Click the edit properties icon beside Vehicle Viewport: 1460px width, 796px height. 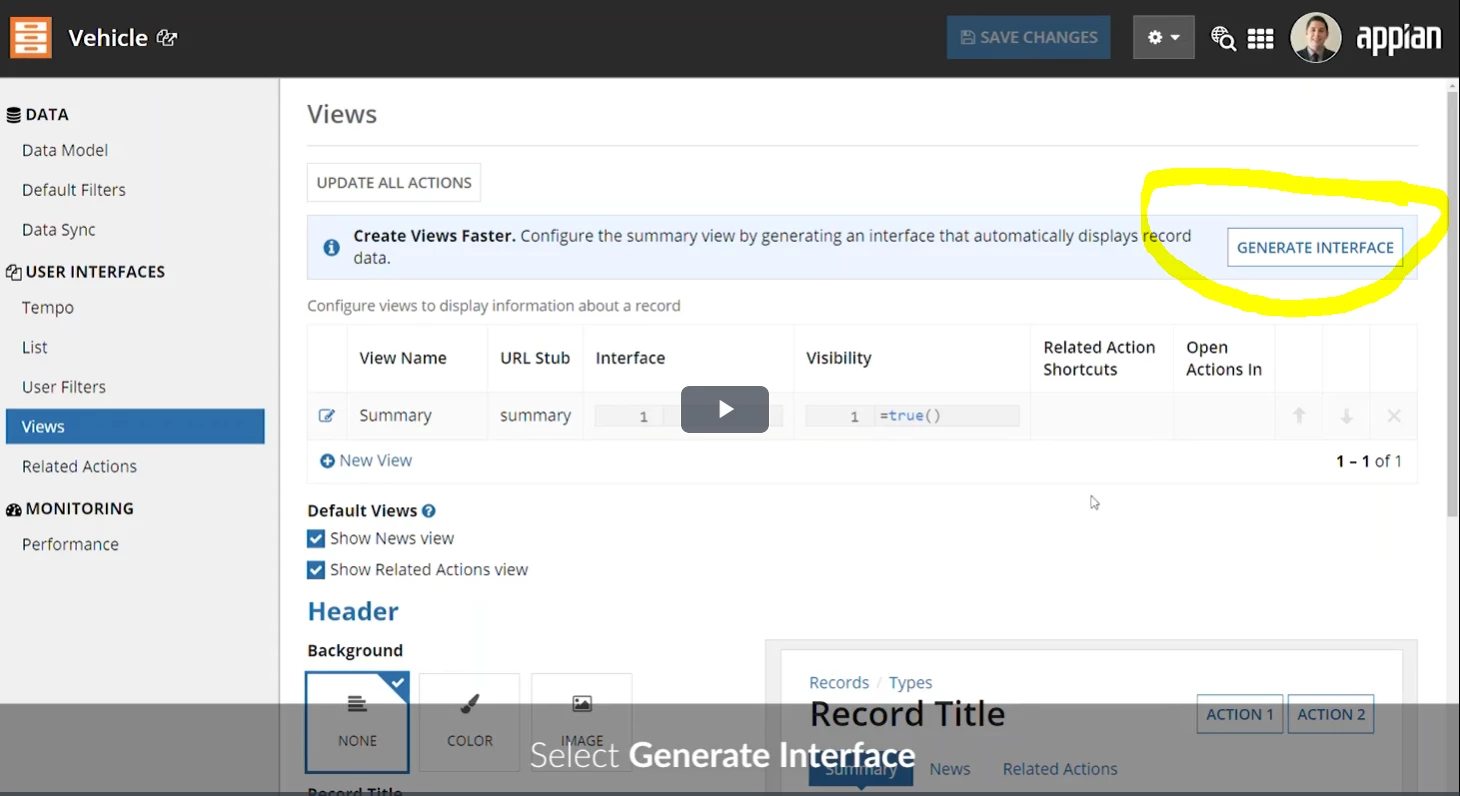tap(167, 38)
